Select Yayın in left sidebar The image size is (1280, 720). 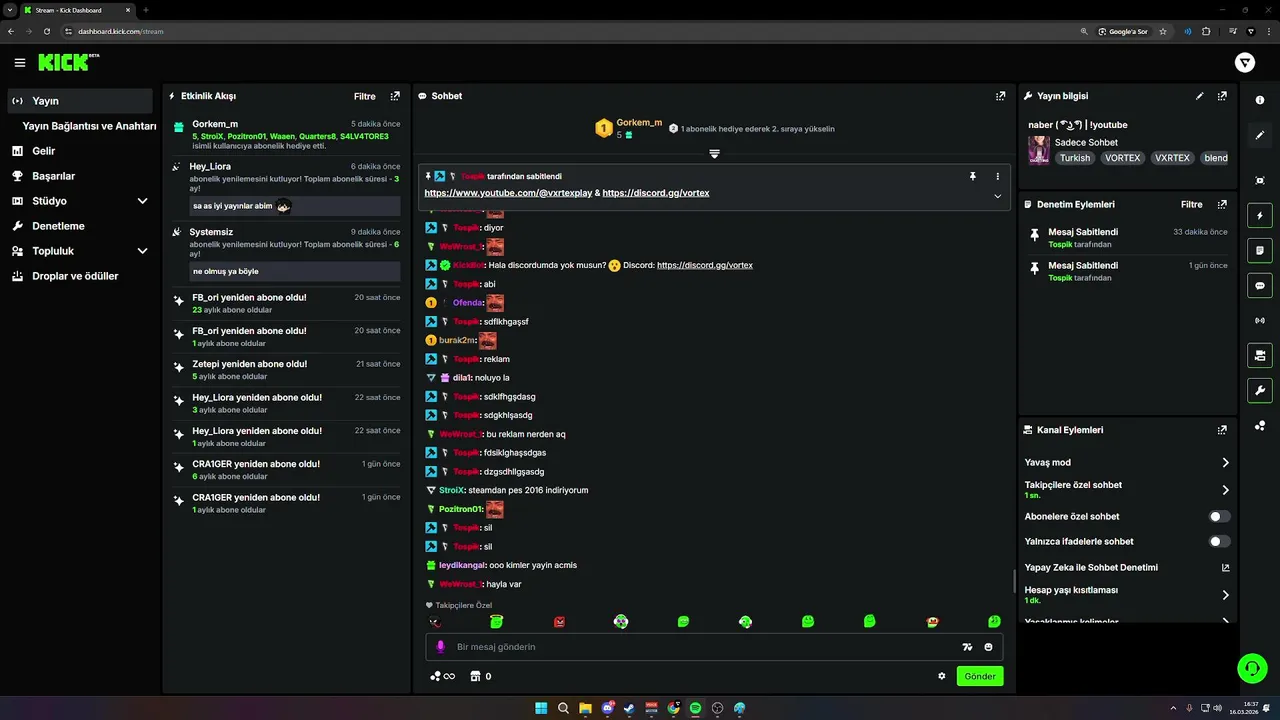(x=80, y=101)
